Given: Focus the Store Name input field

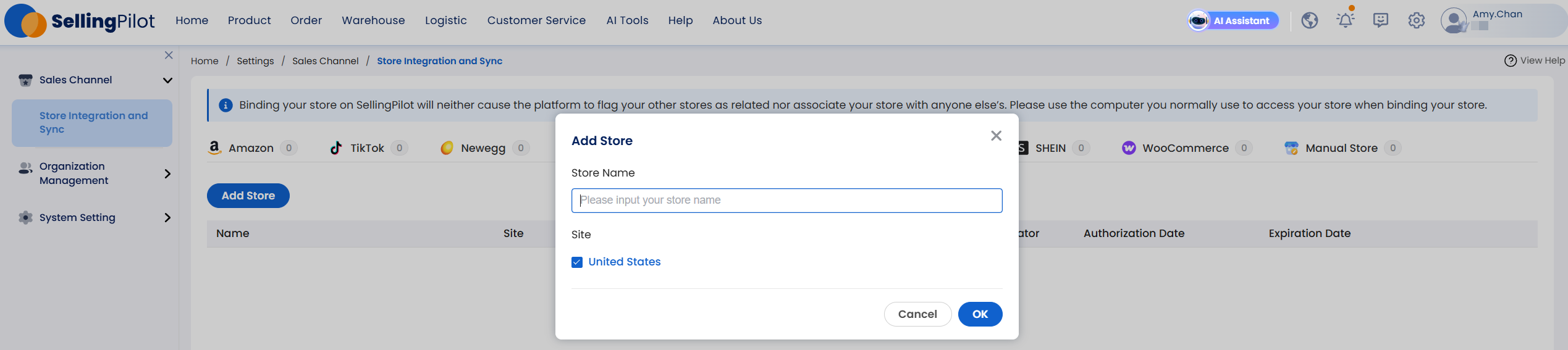Looking at the screenshot, I should click(x=786, y=201).
